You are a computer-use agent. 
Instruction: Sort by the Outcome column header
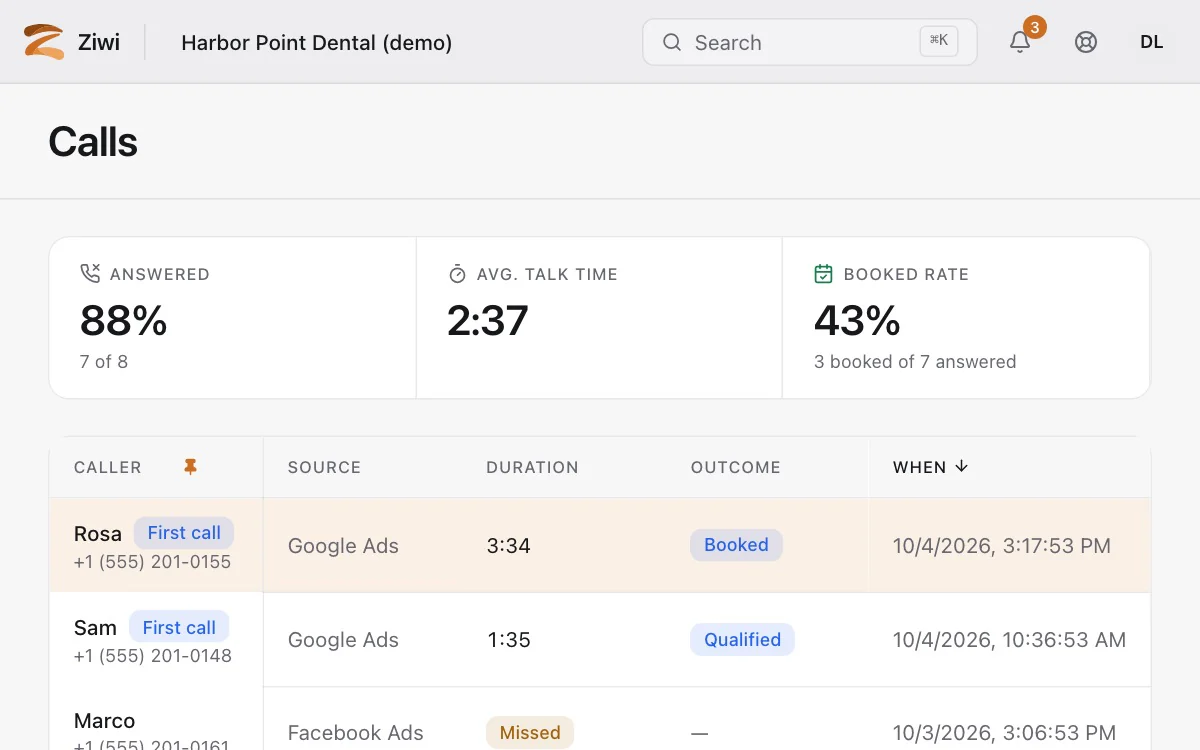[735, 467]
